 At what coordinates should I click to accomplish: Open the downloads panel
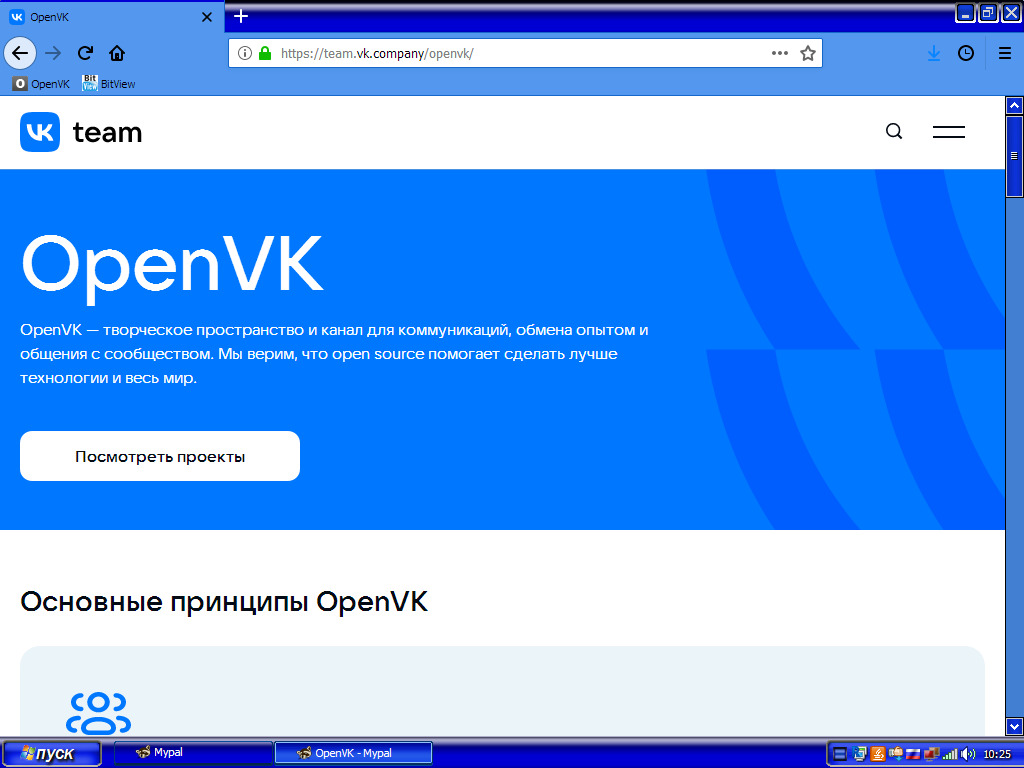coord(934,53)
